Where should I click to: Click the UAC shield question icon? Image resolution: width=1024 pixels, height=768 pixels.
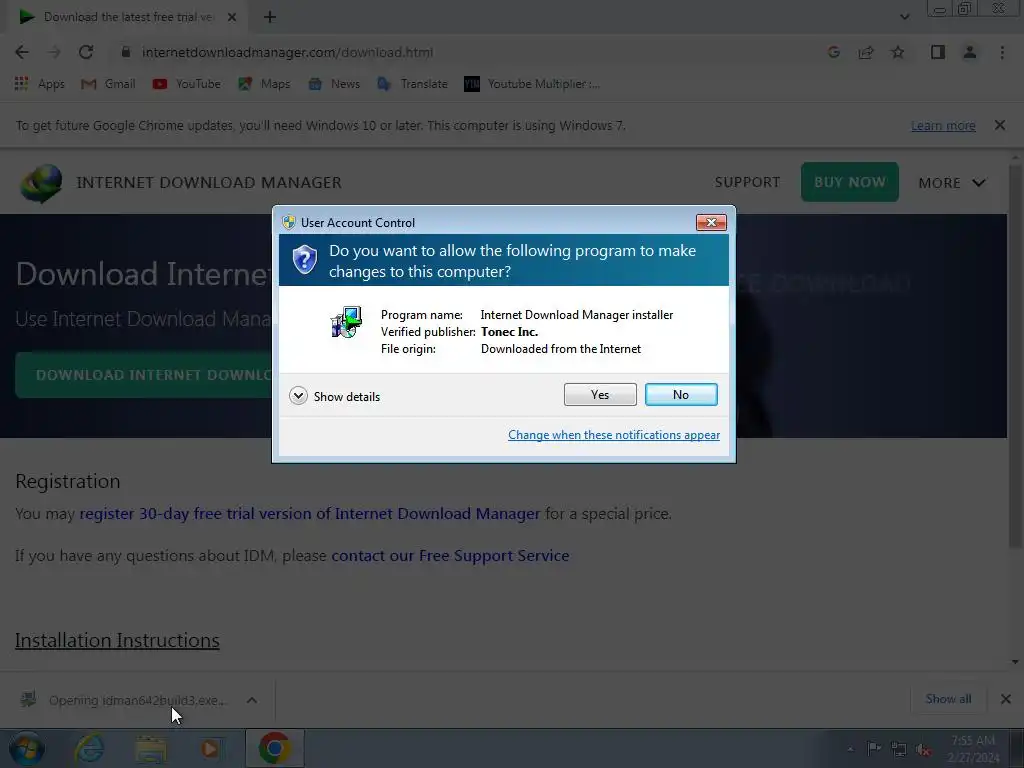pos(304,260)
